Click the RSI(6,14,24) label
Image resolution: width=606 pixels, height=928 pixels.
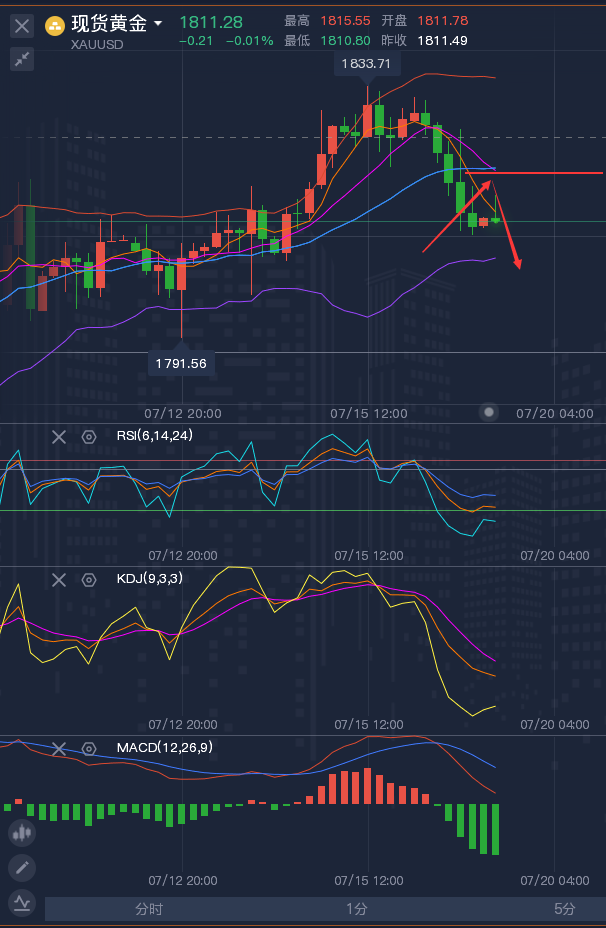coord(154,436)
